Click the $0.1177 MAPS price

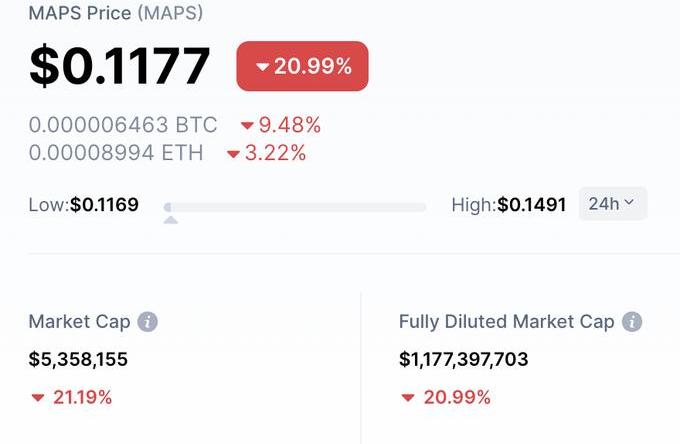click(x=120, y=66)
